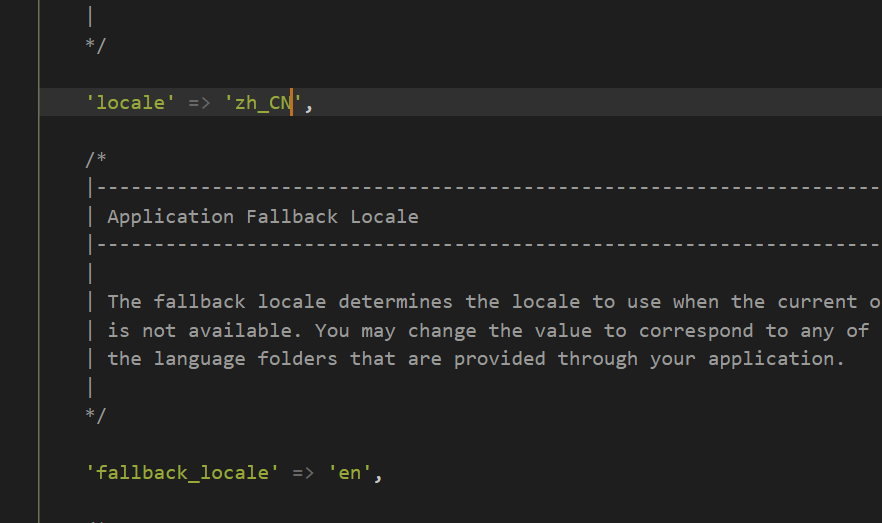Click the '/*' comment opening marker
The image size is (882, 523).
96,159
